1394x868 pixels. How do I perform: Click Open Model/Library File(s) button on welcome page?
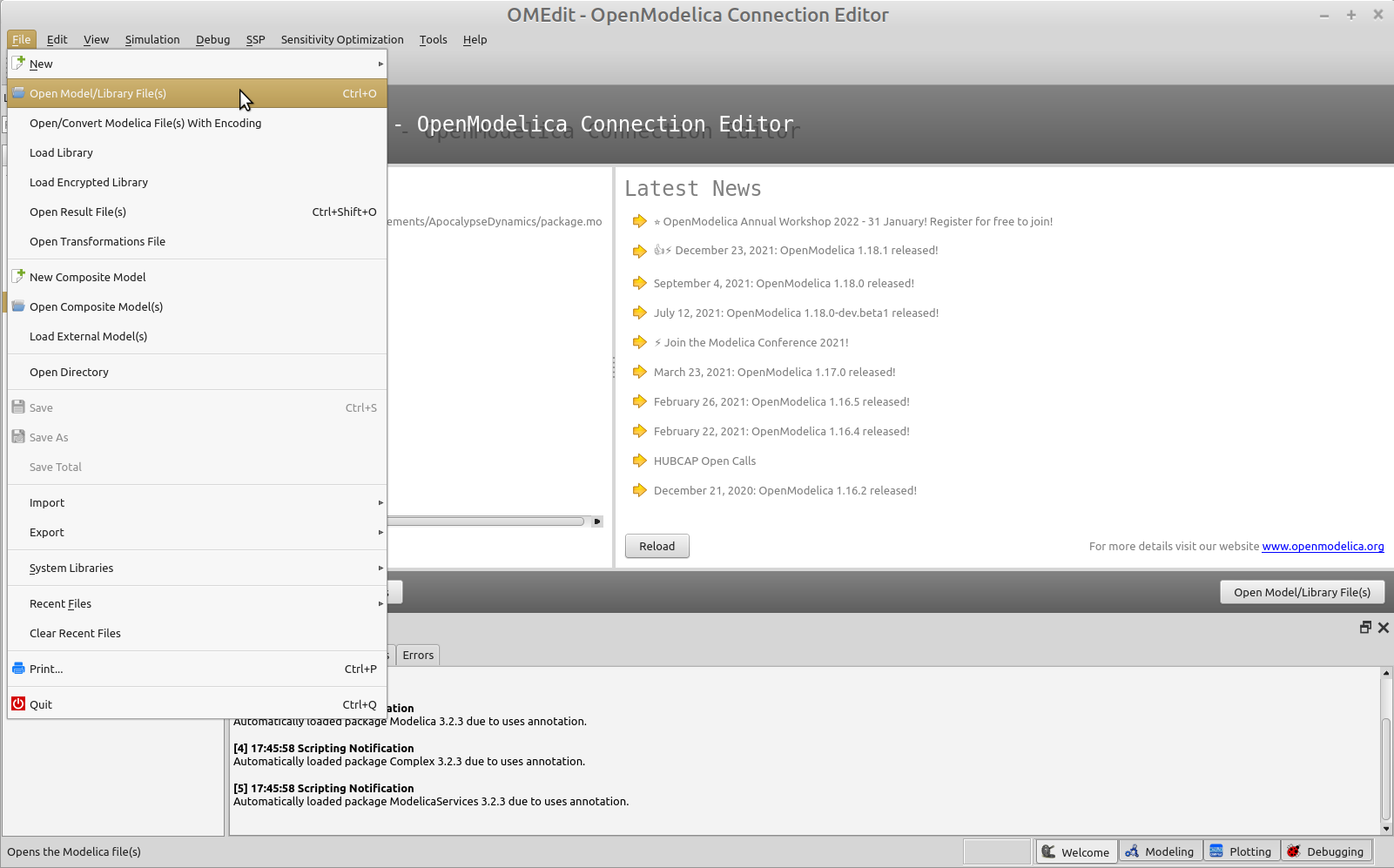pyautogui.click(x=1302, y=592)
